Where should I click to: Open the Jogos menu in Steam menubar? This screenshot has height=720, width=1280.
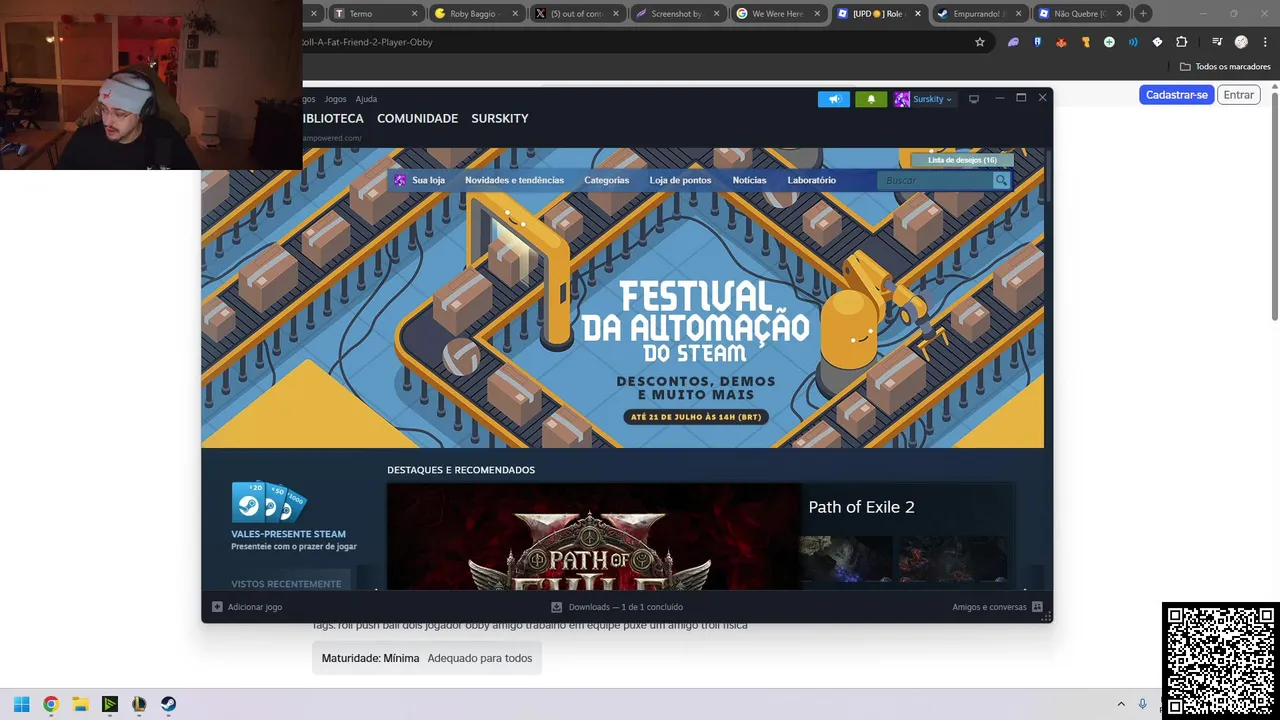pos(335,99)
